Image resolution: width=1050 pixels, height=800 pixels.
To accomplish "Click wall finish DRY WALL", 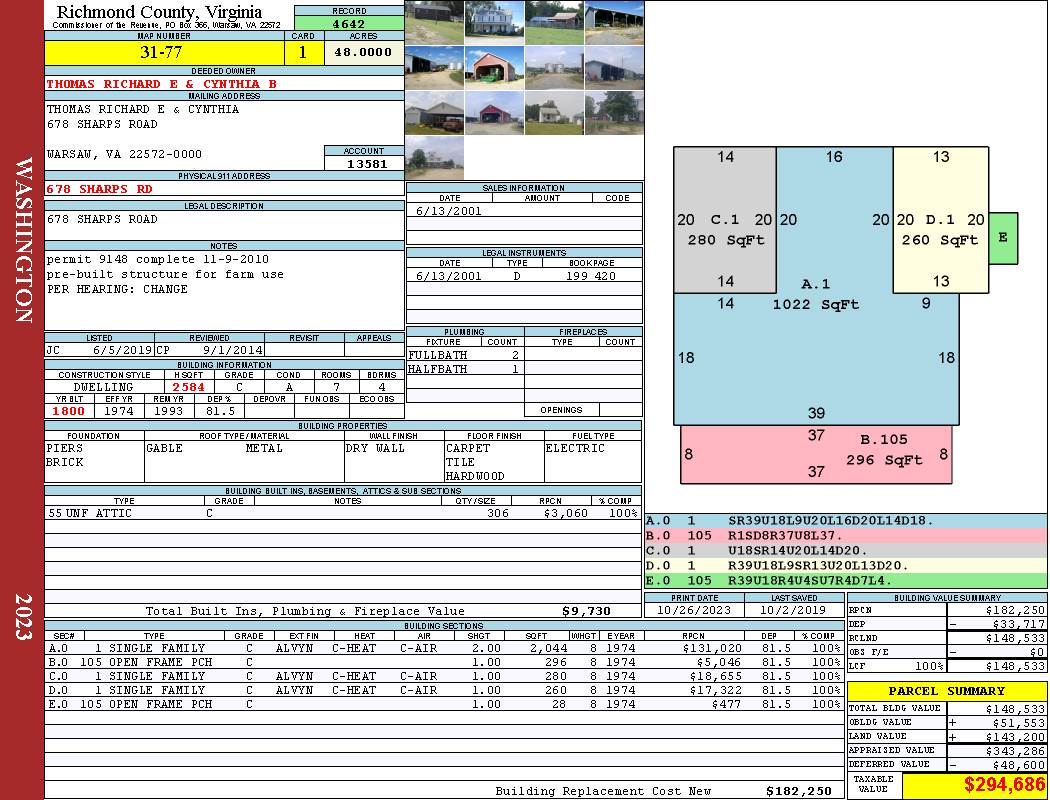I will coord(375,448).
